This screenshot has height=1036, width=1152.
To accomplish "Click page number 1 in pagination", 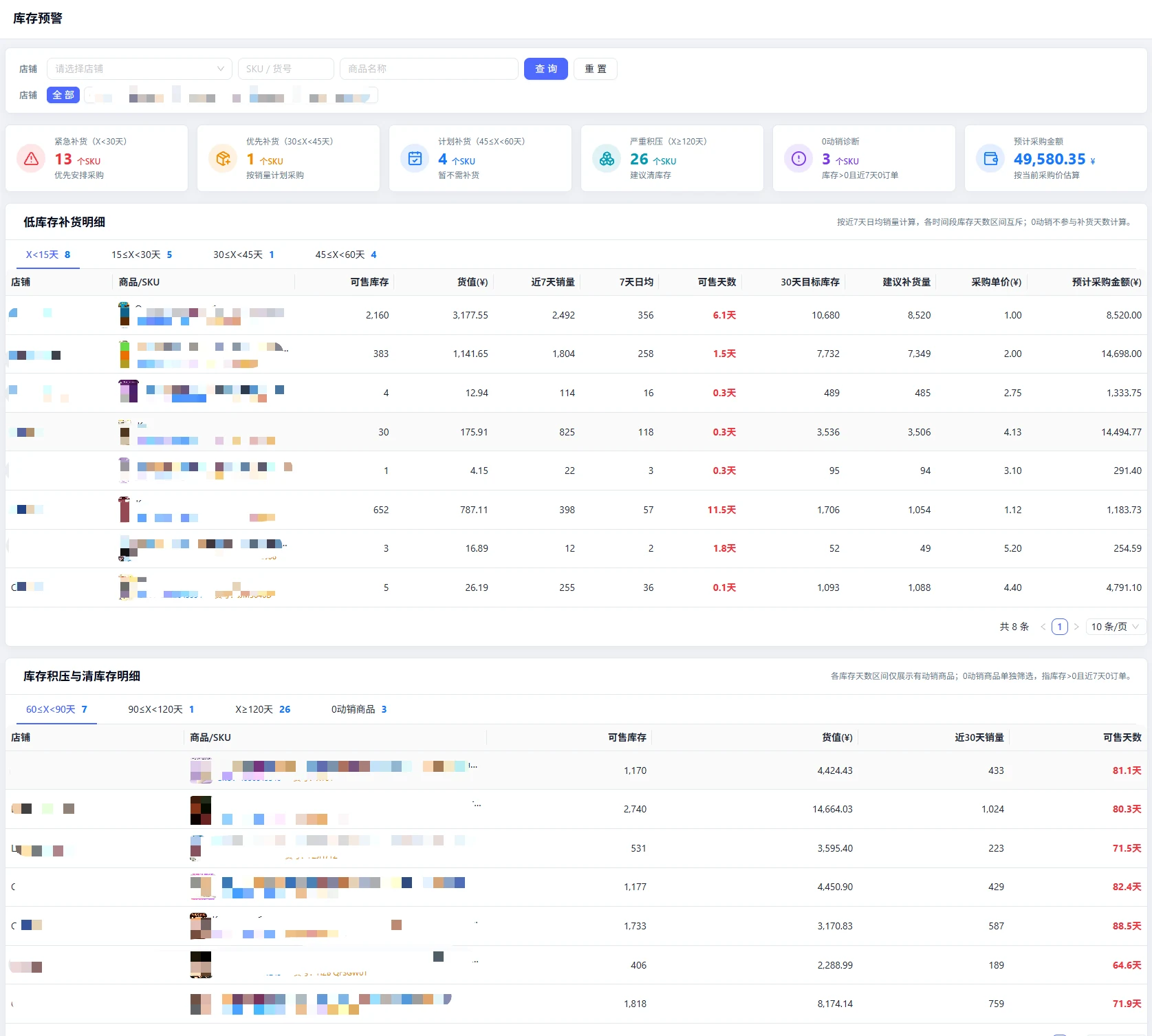I will (x=1060, y=627).
